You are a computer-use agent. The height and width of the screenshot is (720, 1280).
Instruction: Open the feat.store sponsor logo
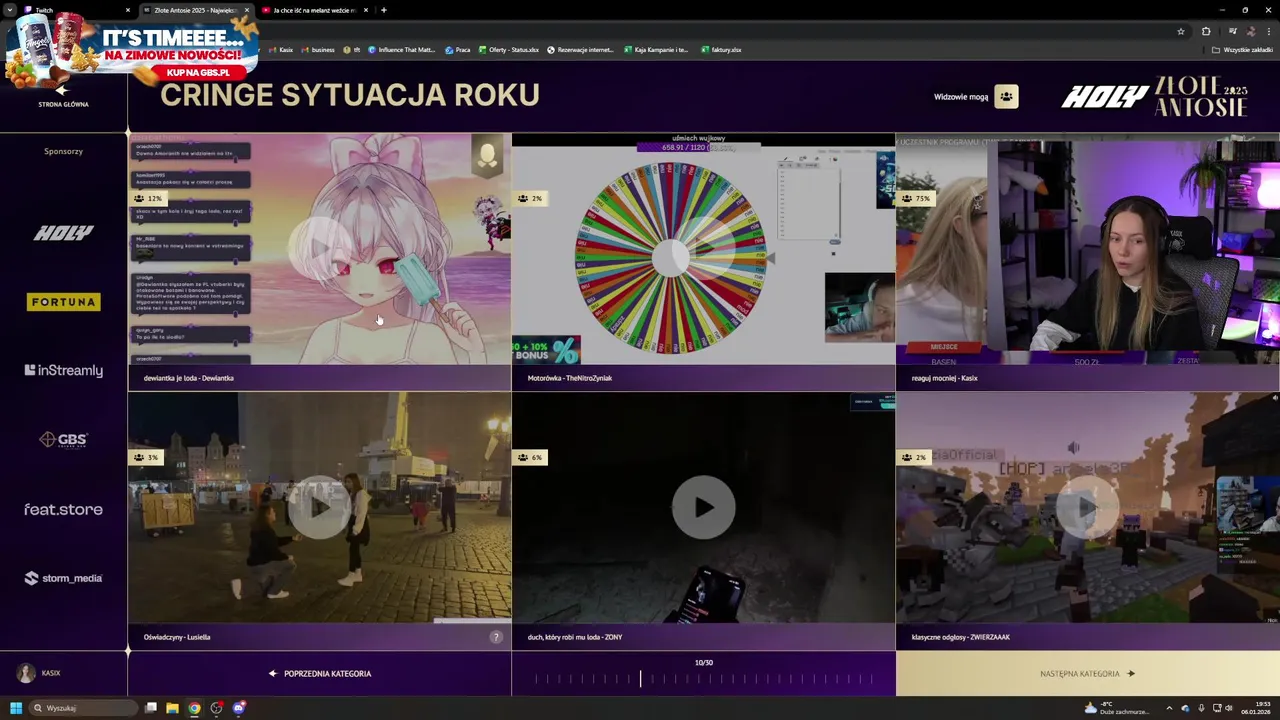point(64,509)
